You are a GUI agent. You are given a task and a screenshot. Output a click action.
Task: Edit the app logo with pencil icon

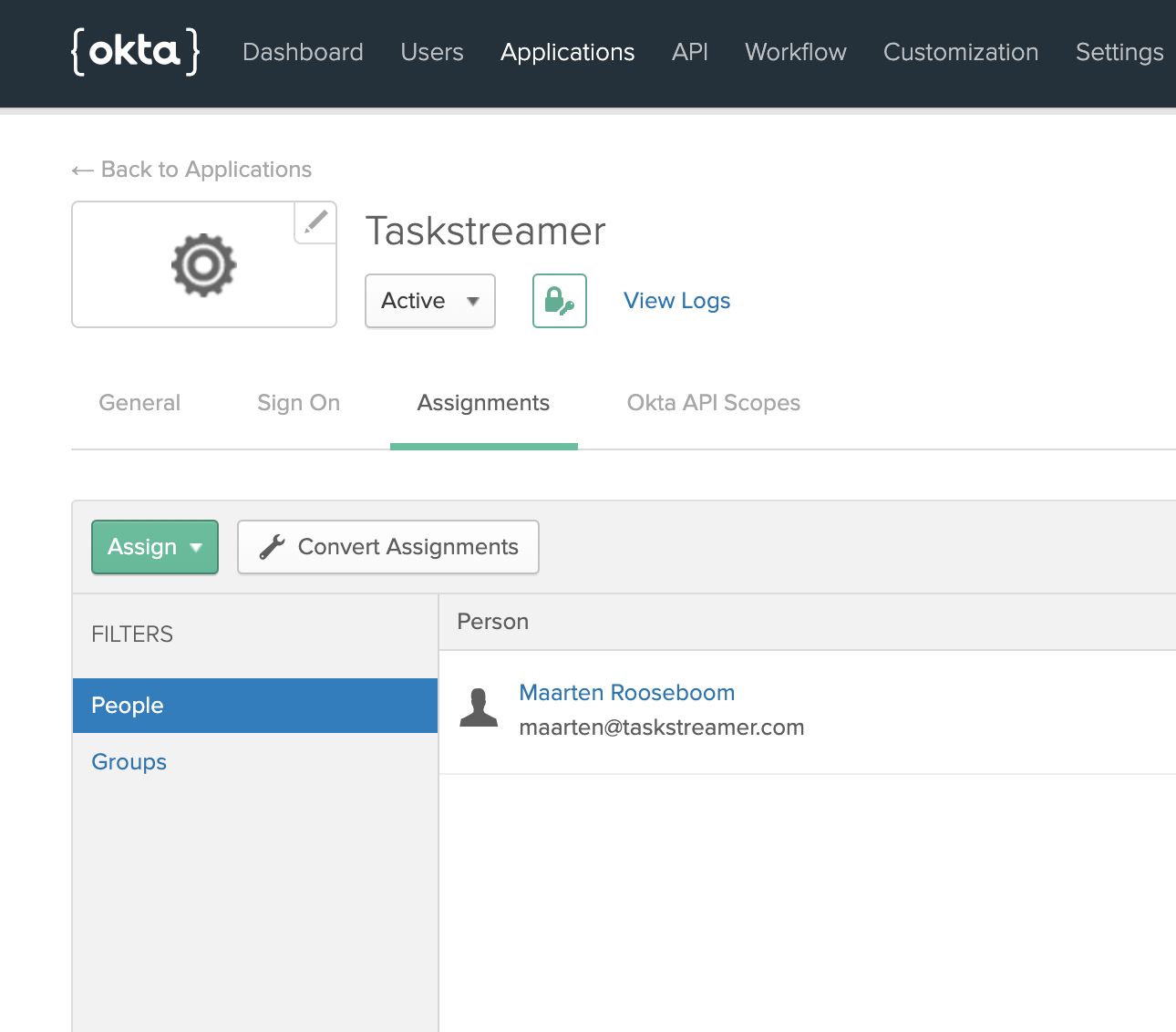coord(315,222)
